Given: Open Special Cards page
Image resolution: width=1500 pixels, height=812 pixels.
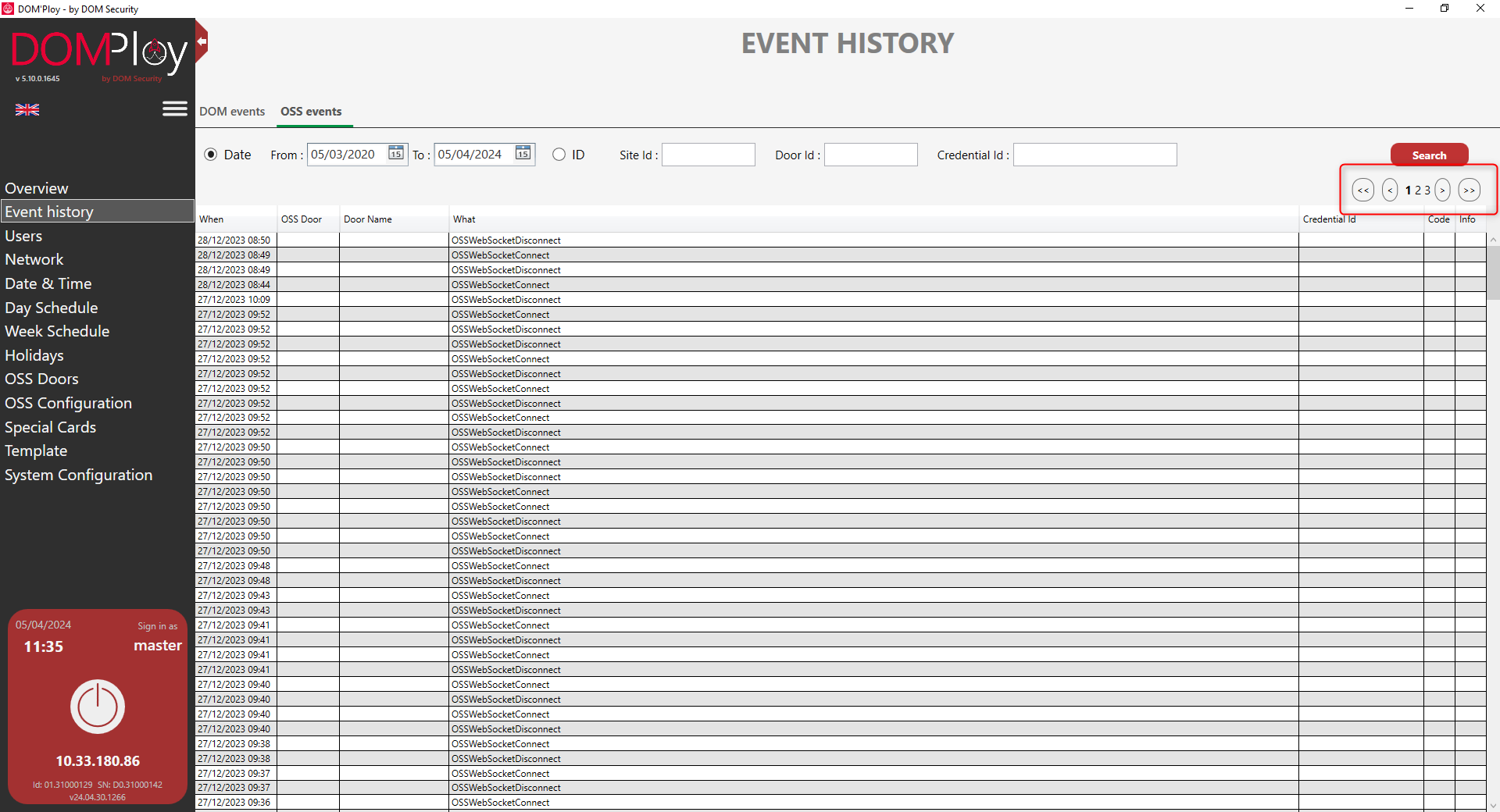Looking at the screenshot, I should point(51,427).
